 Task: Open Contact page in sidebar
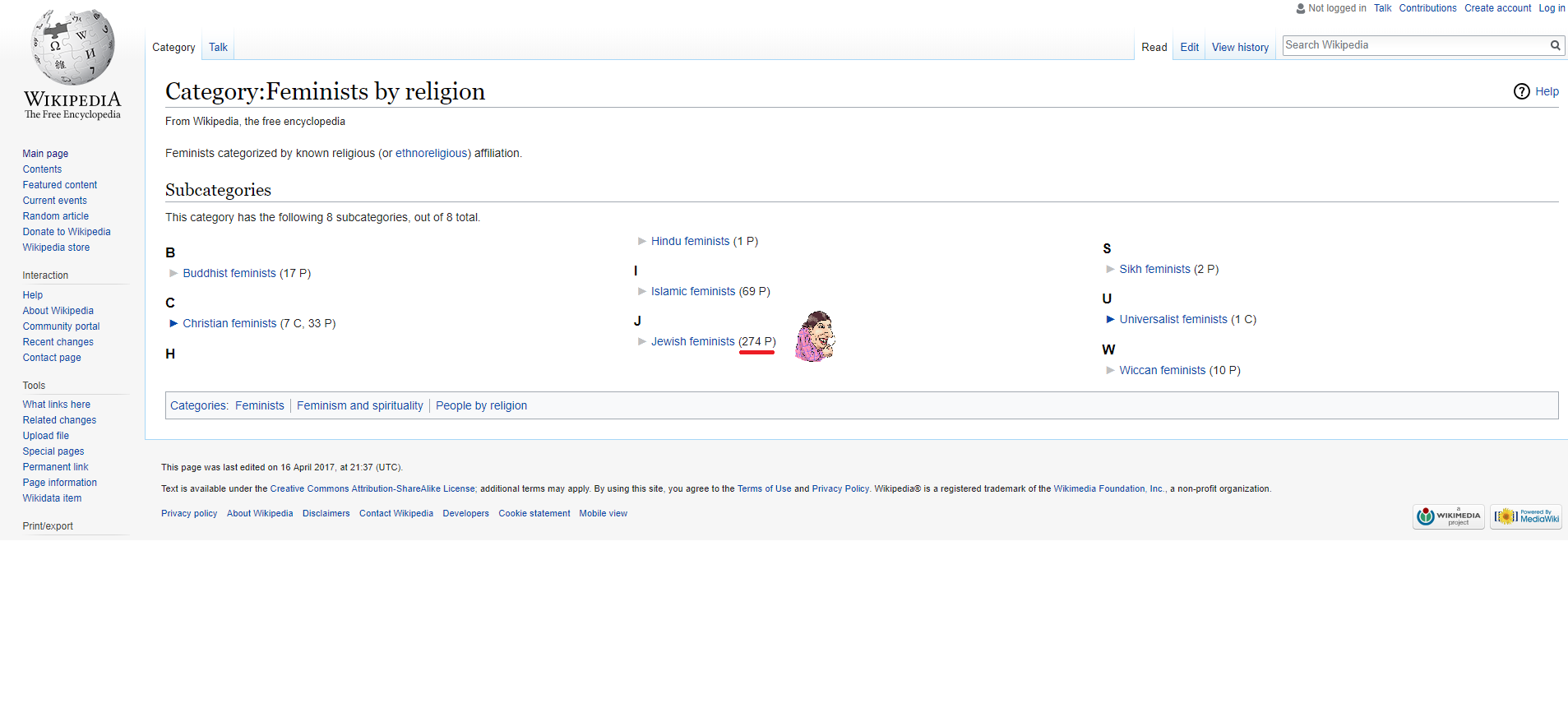52,358
